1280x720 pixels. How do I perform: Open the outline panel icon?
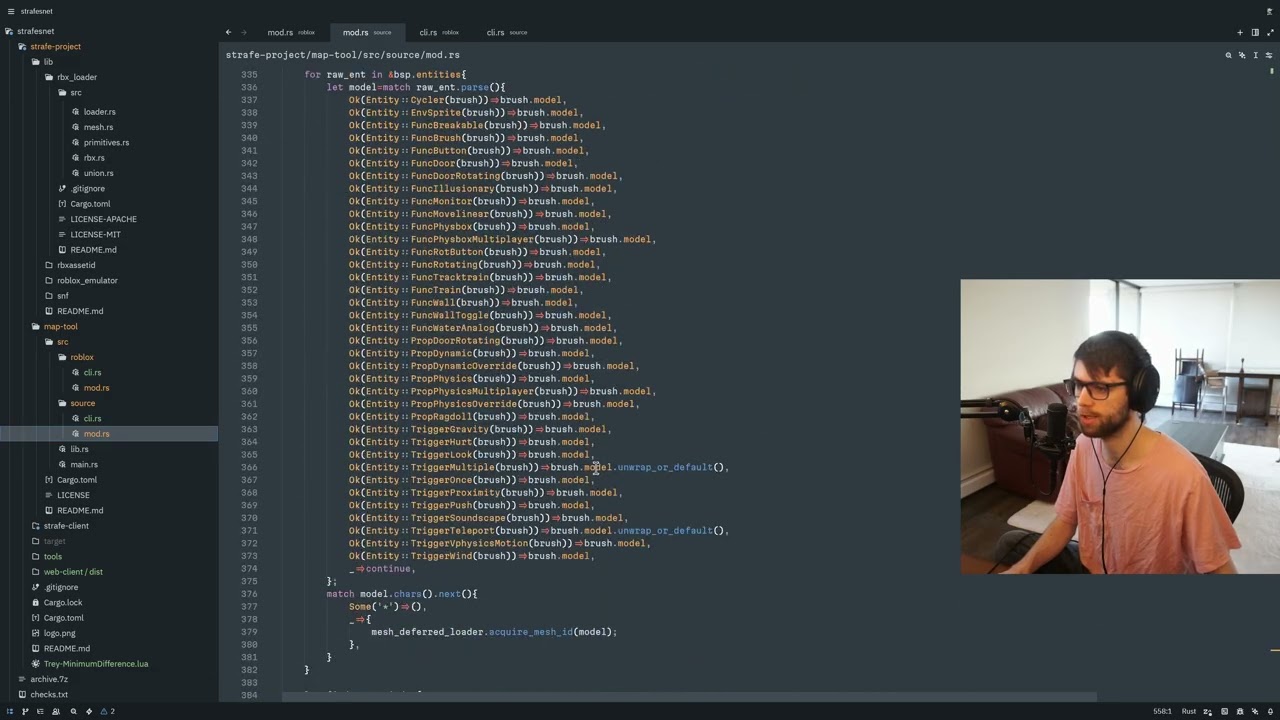click(x=40, y=711)
